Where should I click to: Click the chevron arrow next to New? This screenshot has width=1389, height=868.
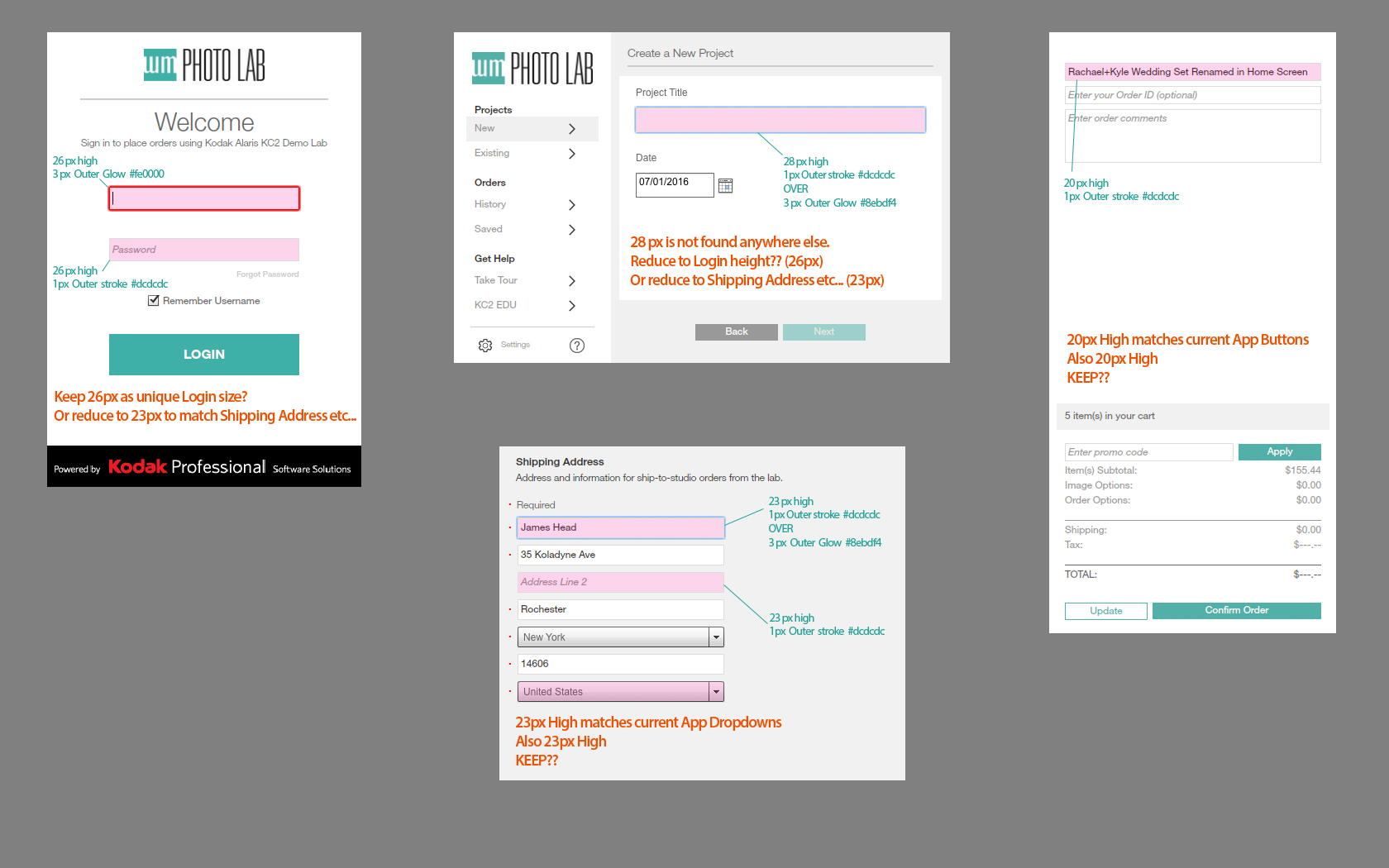click(x=571, y=129)
